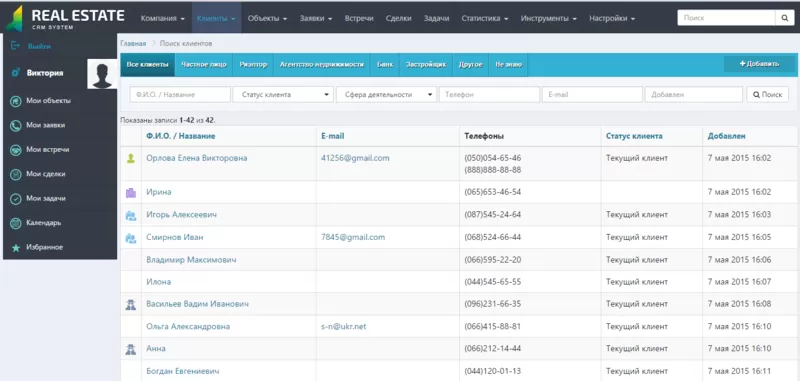800x381 pixels.
Task: Expand the Инструменты menu
Action: (548, 18)
